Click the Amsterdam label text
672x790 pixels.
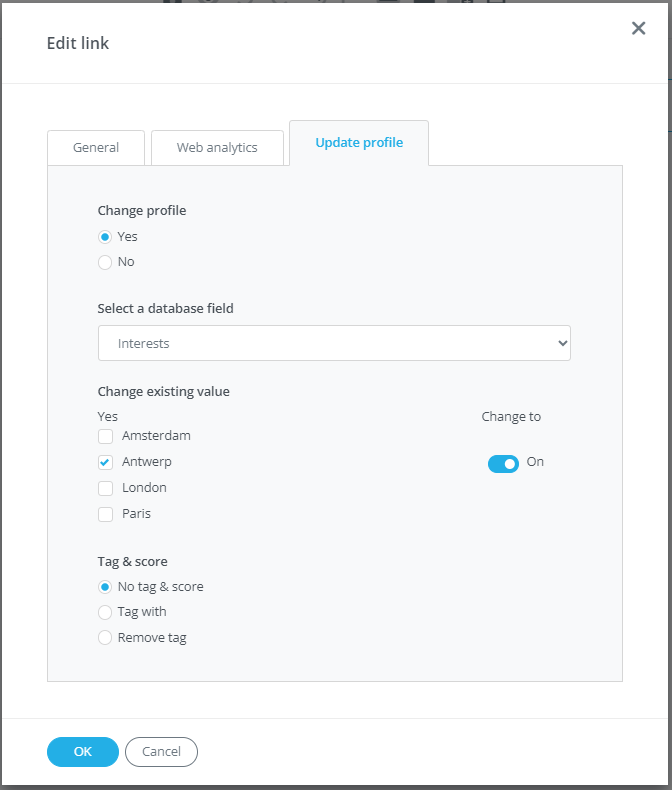(x=156, y=436)
